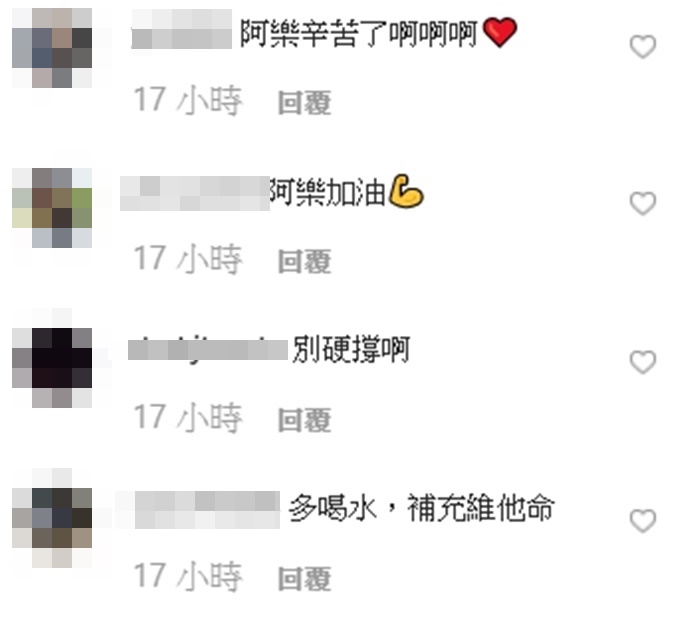Like the 阿樂加油 comment
This screenshot has width=700, height=631.
[x=642, y=204]
